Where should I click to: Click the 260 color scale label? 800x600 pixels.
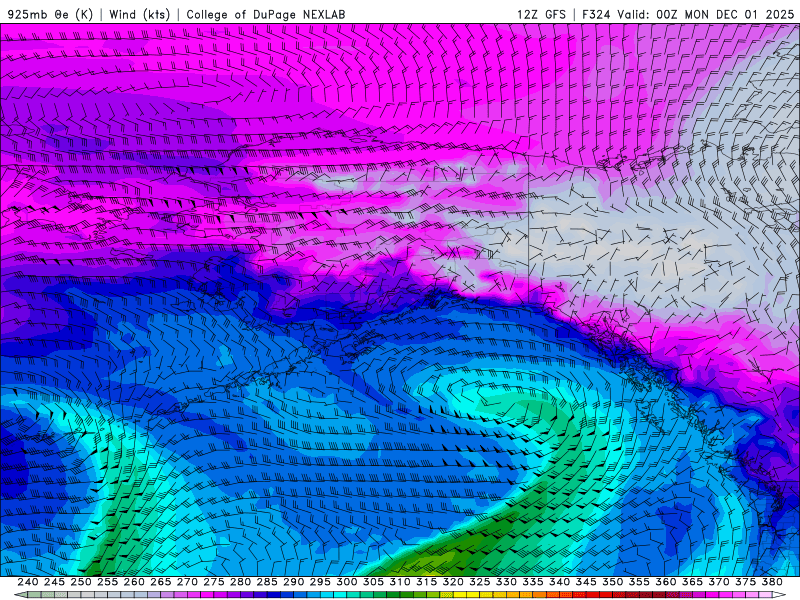134,582
